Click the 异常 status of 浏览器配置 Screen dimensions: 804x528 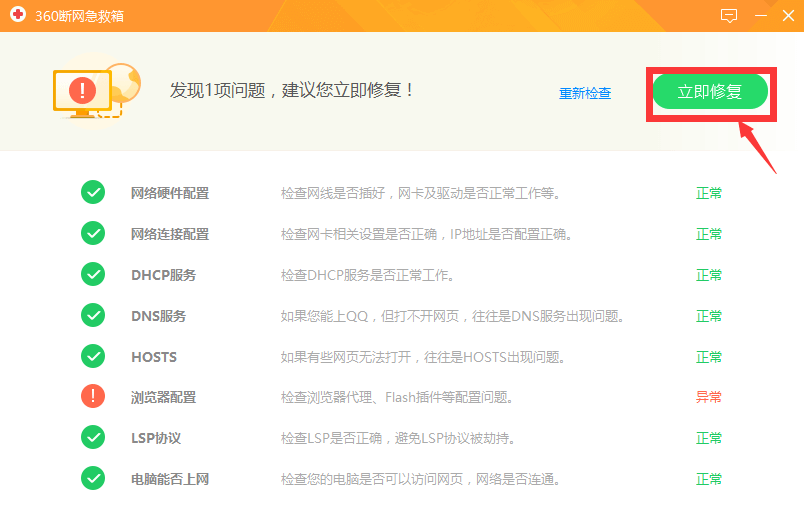coord(709,397)
